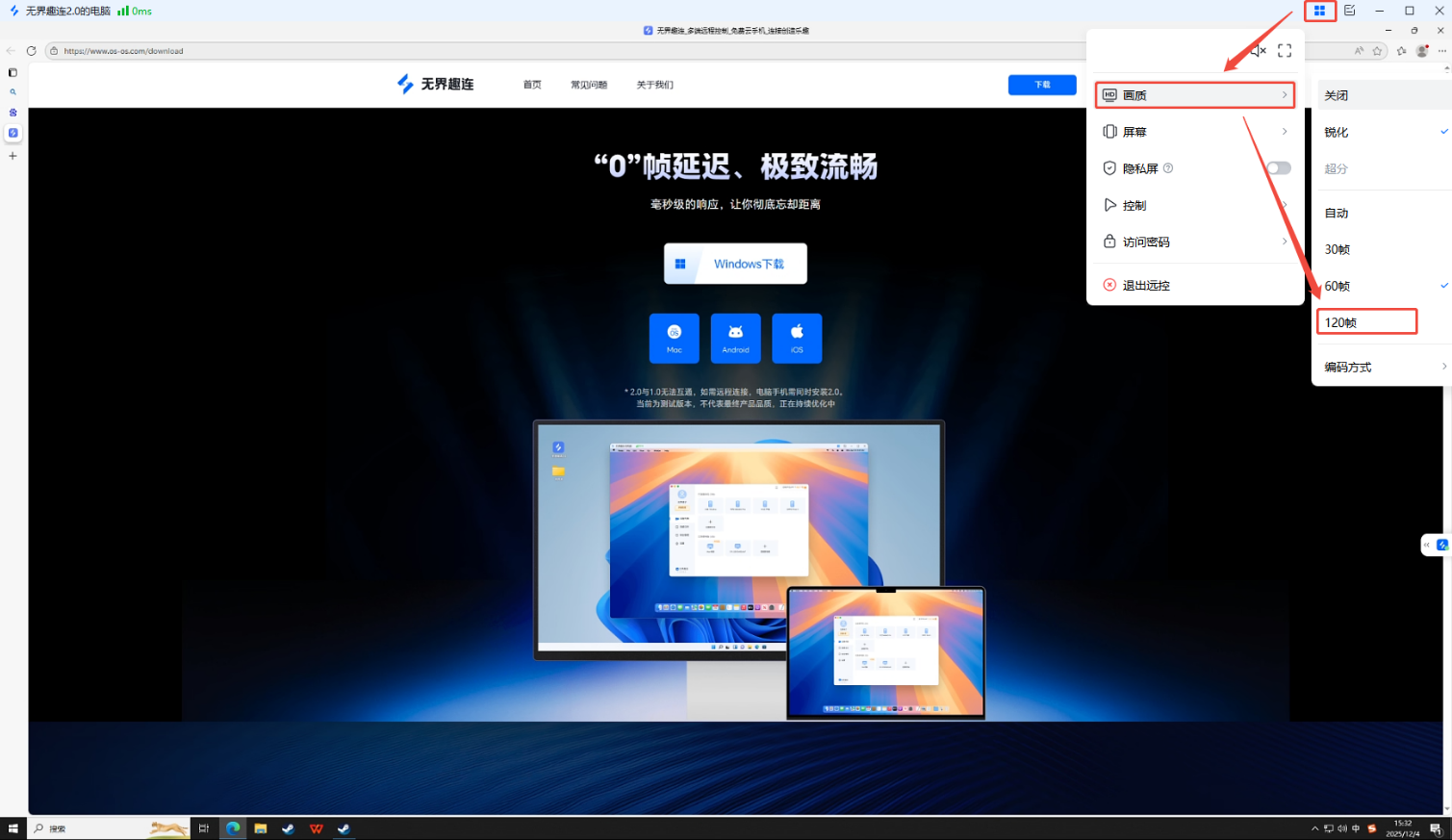Open the 访问密码 access password menu item
The image size is (1452, 840).
1194,242
